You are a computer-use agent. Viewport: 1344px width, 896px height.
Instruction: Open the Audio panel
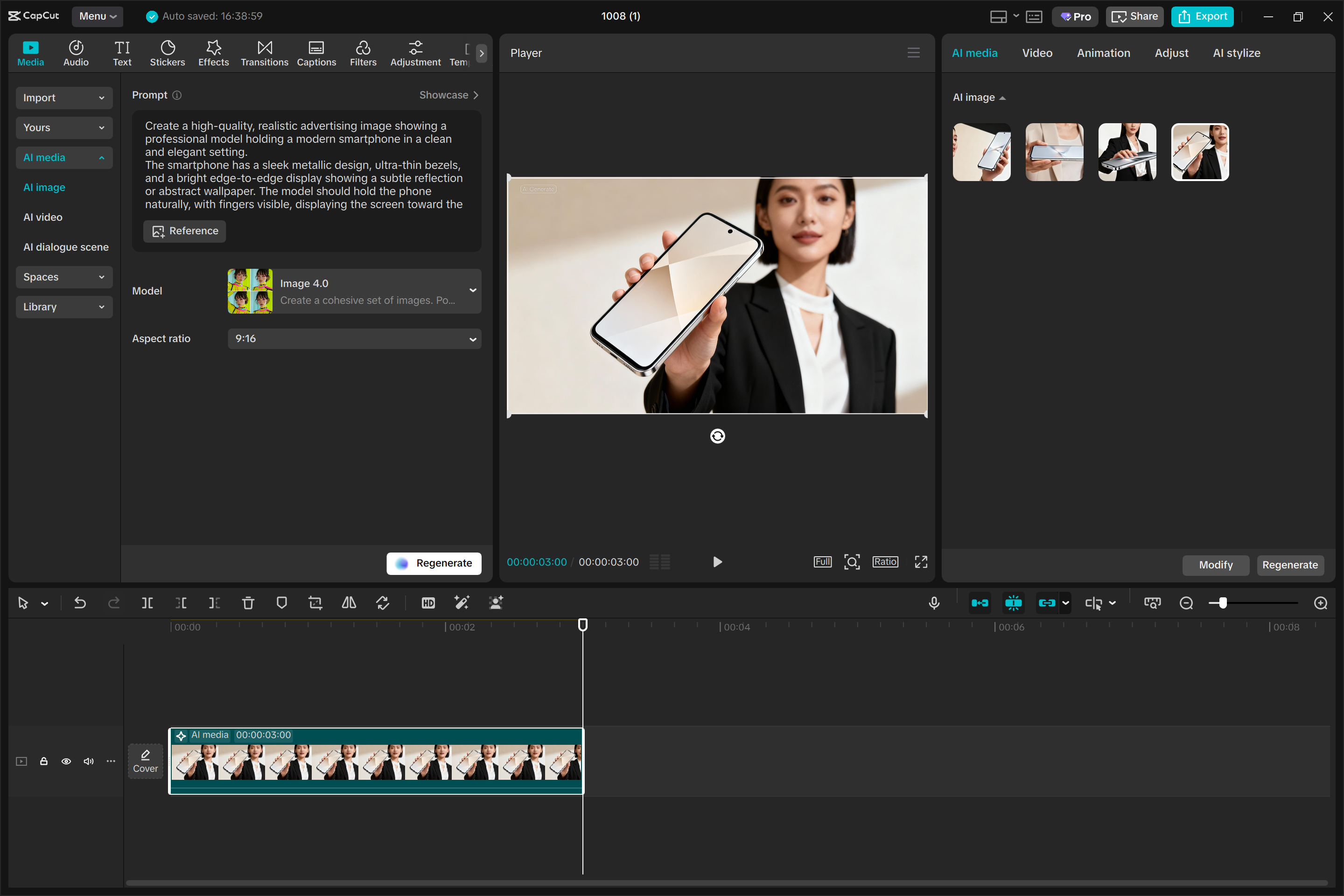coord(76,53)
